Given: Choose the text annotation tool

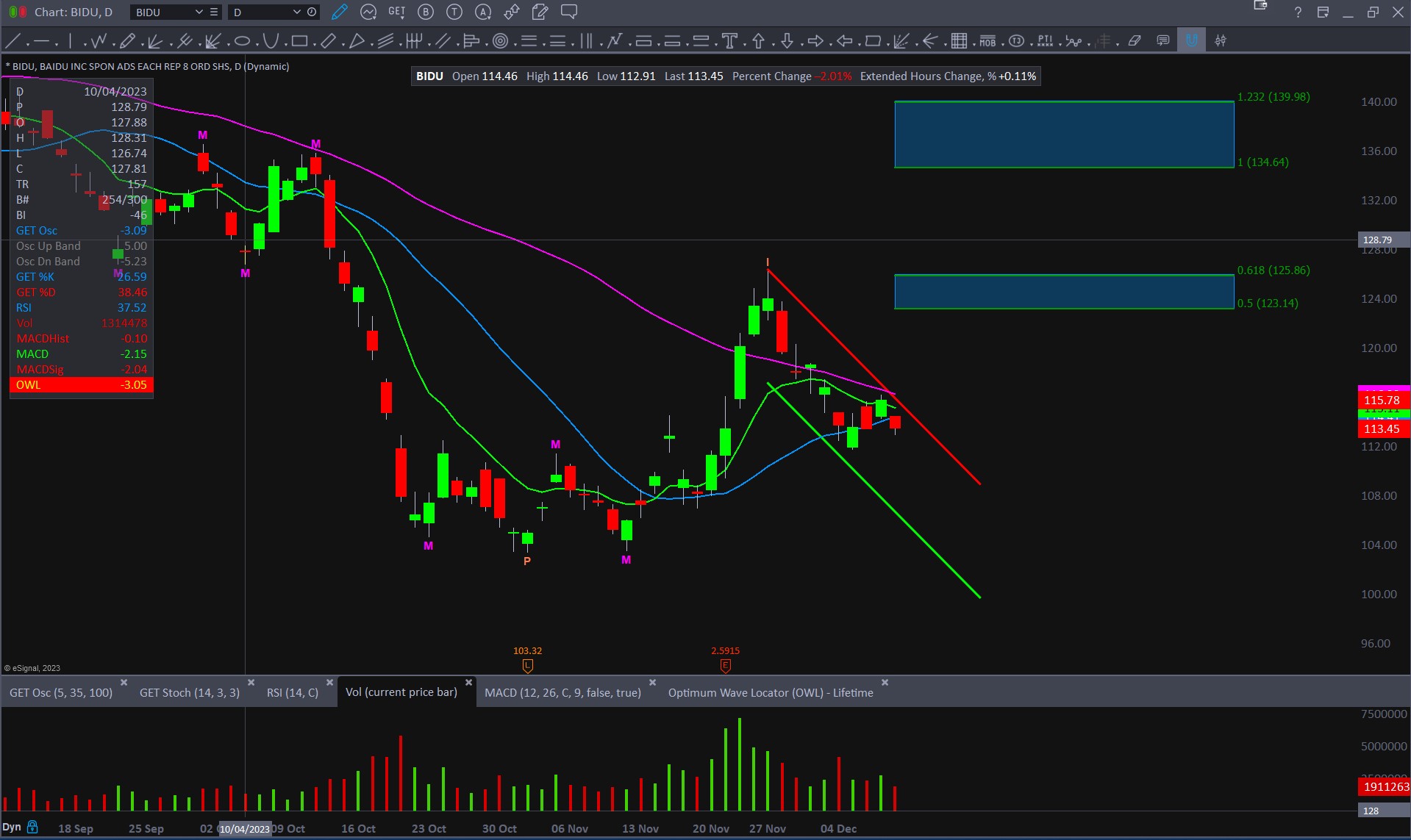Looking at the screenshot, I should pyautogui.click(x=729, y=41).
